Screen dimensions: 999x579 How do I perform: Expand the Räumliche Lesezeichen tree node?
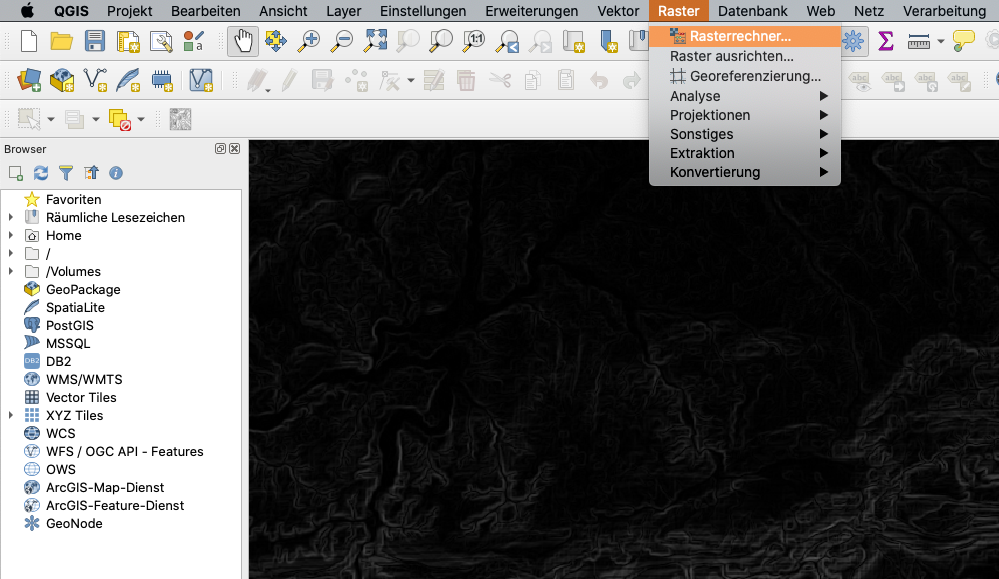(11, 217)
